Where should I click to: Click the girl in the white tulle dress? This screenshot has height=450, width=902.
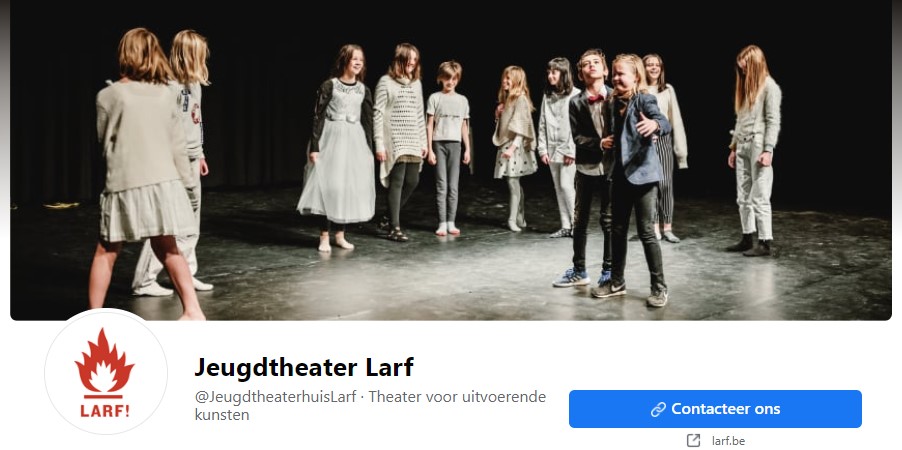tap(338, 148)
